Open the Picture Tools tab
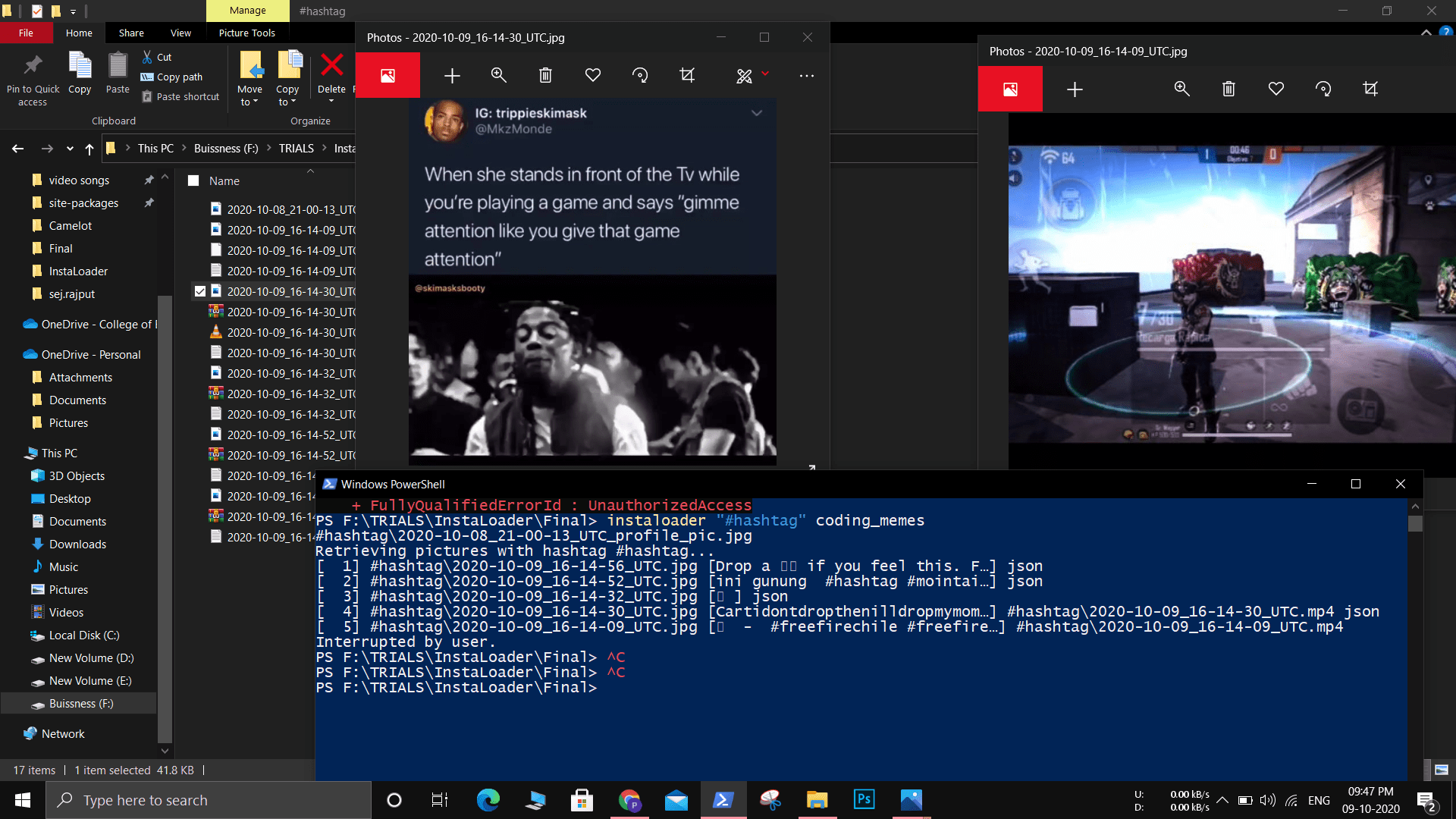 (246, 33)
